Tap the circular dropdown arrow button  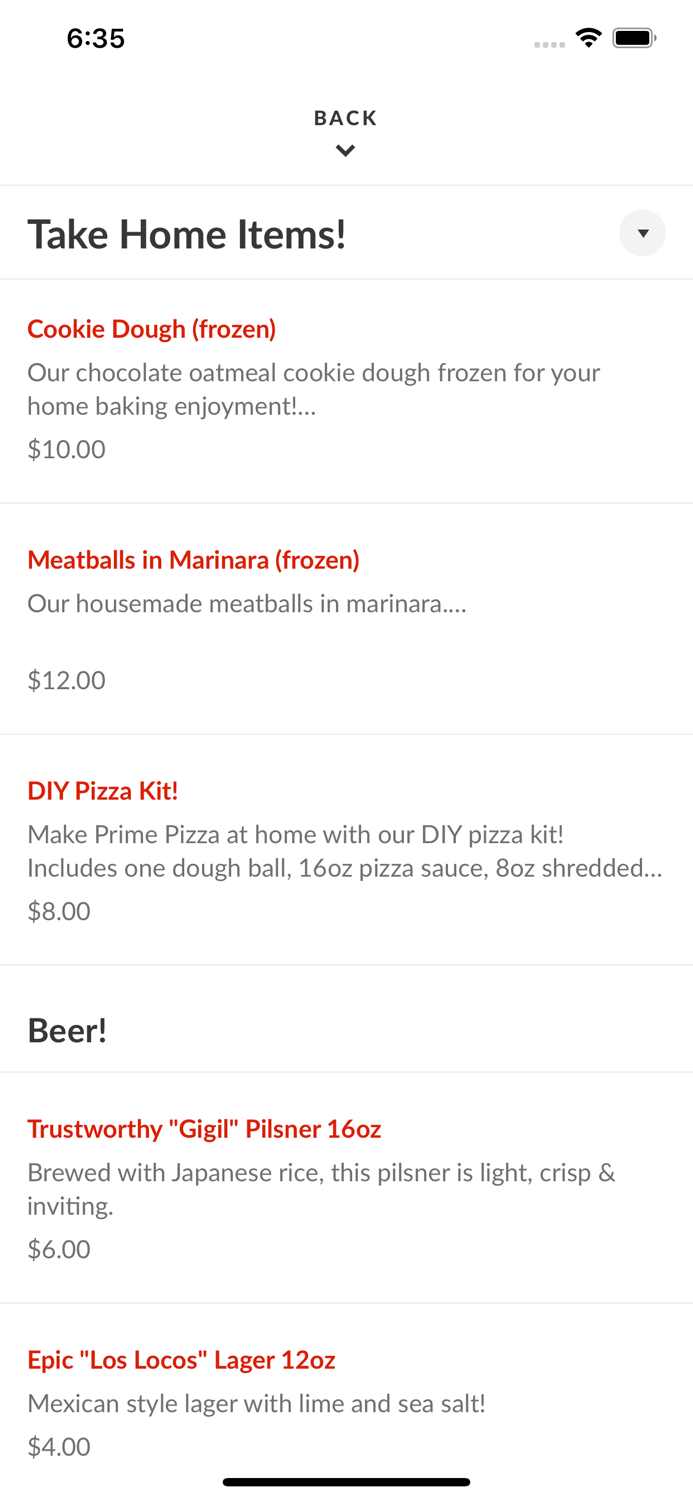click(x=643, y=233)
